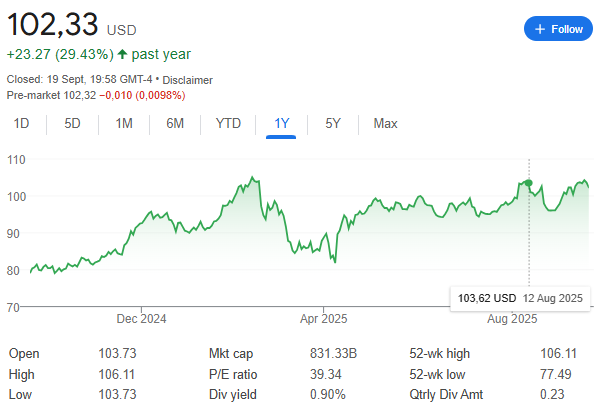Select the 6M time range tab
The height and width of the screenshot is (419, 612).
[175, 123]
